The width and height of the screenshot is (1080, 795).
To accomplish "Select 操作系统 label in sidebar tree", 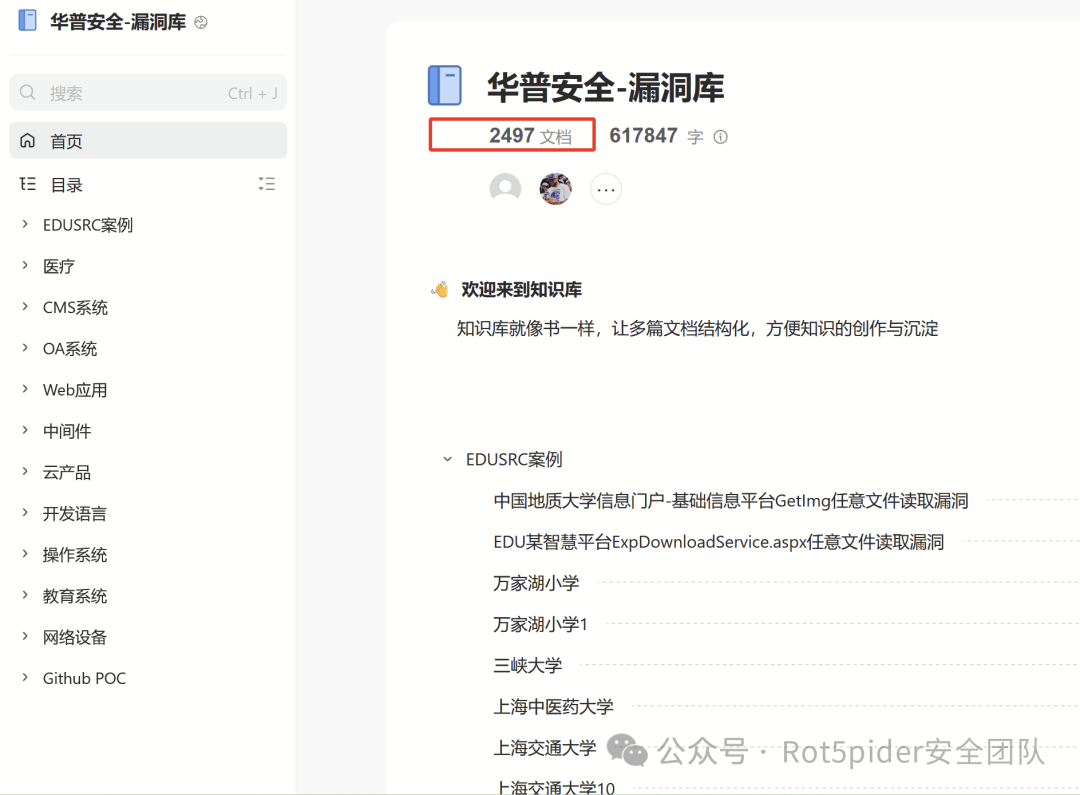I will (74, 555).
